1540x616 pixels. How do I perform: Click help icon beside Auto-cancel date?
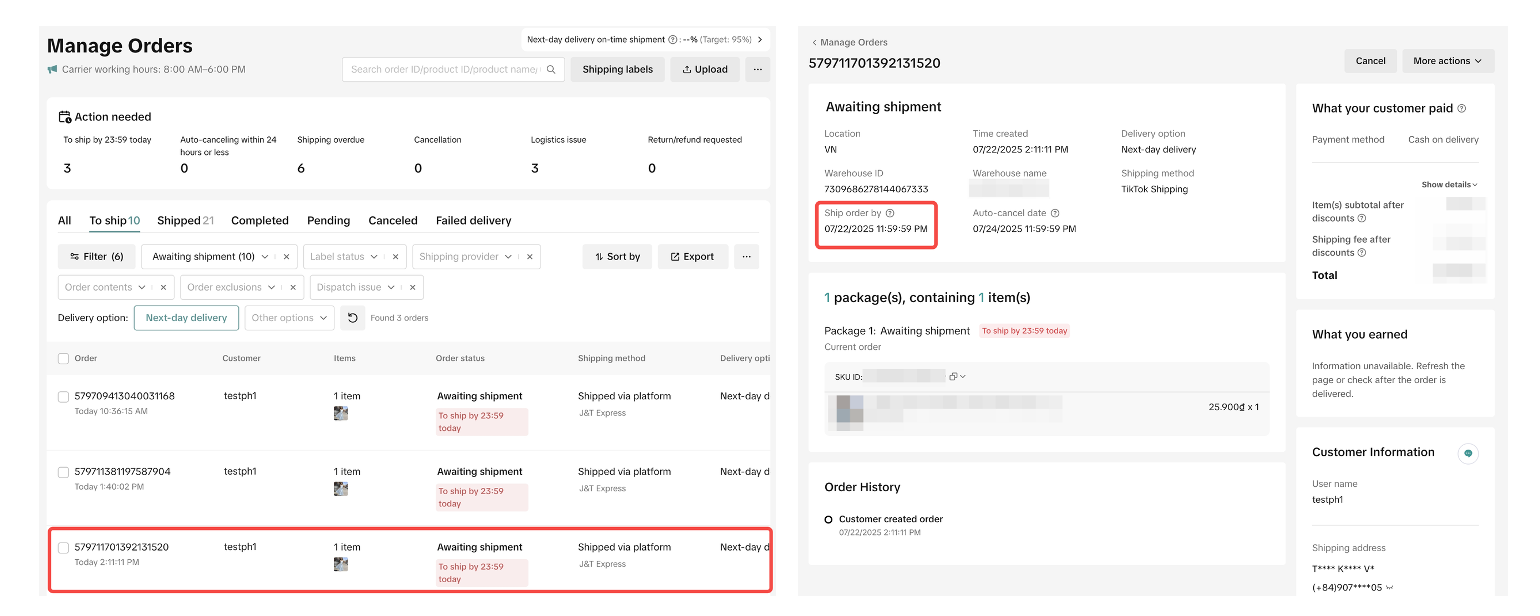1055,213
